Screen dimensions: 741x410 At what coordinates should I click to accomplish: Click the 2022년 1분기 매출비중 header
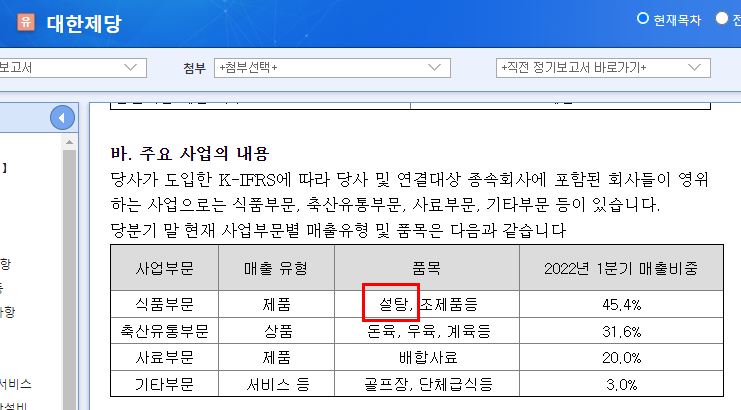[621, 268]
